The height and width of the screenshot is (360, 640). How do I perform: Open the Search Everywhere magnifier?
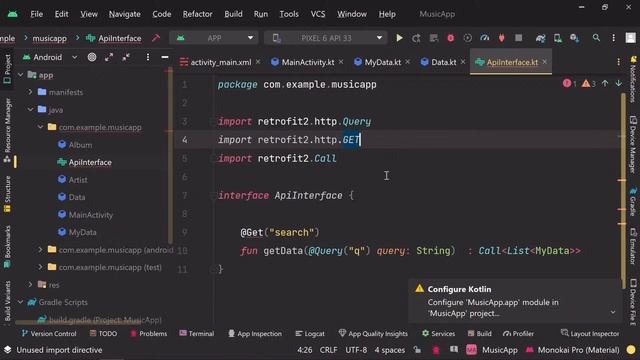(x=596, y=38)
